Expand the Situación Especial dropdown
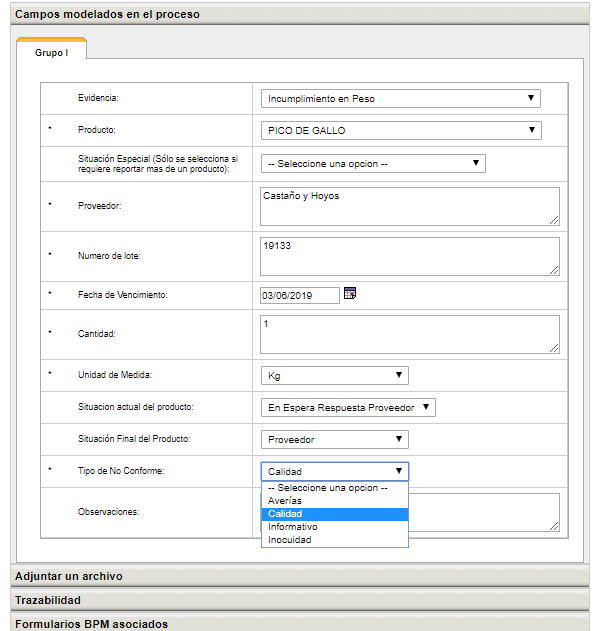This screenshot has width=596, height=631. click(373, 163)
